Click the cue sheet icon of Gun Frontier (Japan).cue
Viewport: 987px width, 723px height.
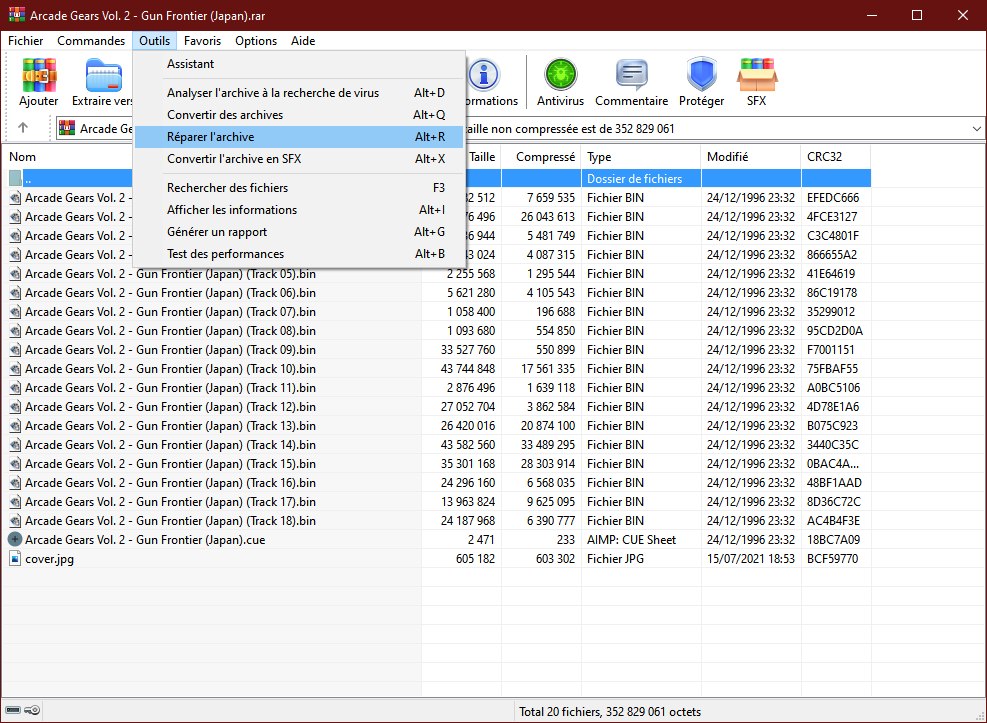(15, 539)
